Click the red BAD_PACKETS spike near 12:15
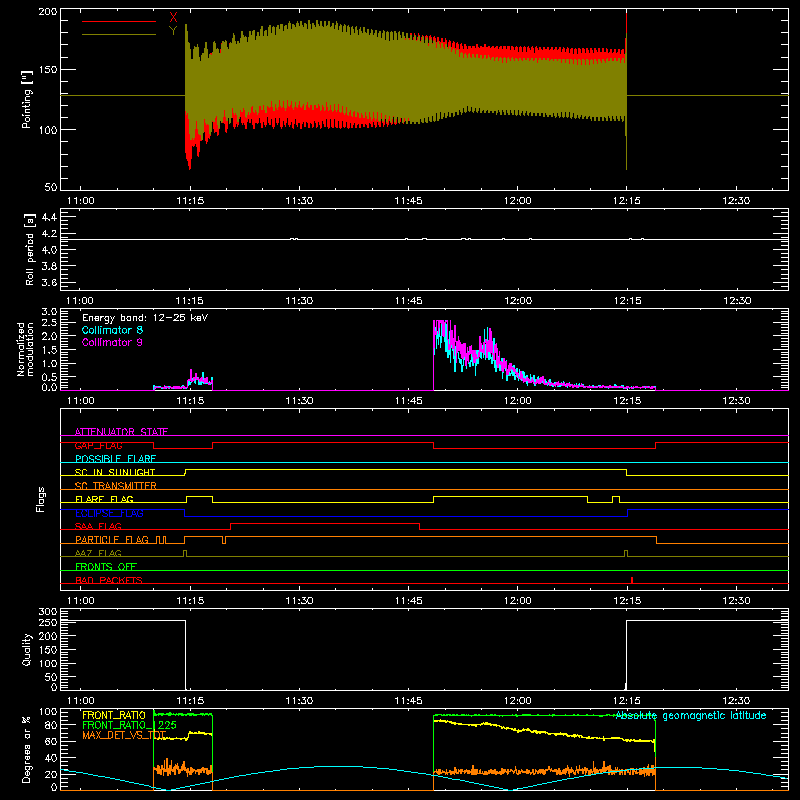This screenshot has height=800, width=800. 632,580
